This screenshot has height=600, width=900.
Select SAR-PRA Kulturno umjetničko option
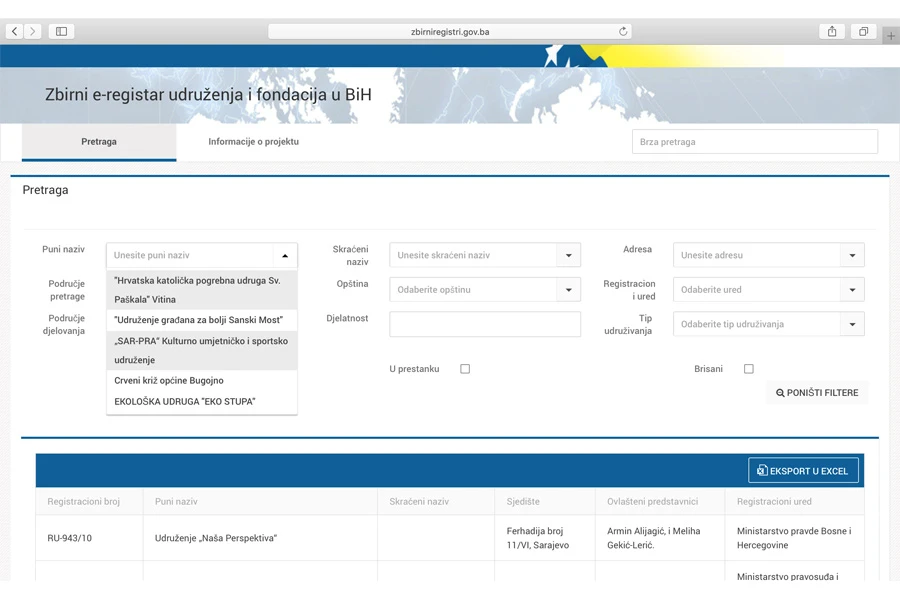202,350
